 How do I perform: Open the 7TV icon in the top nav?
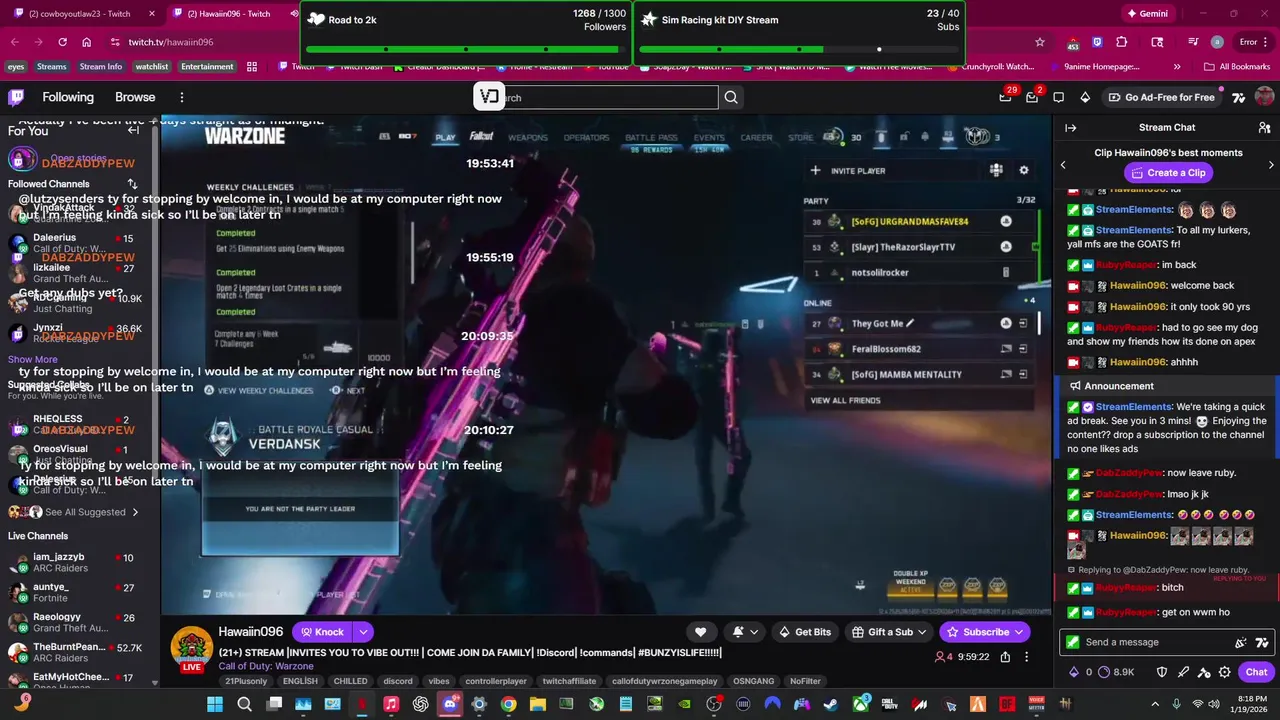[1238, 97]
